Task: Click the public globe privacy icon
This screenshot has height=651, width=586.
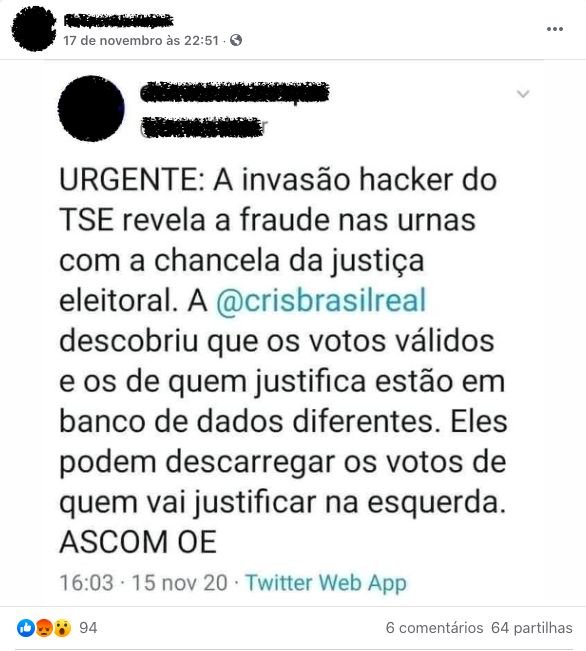Action: click(x=236, y=40)
